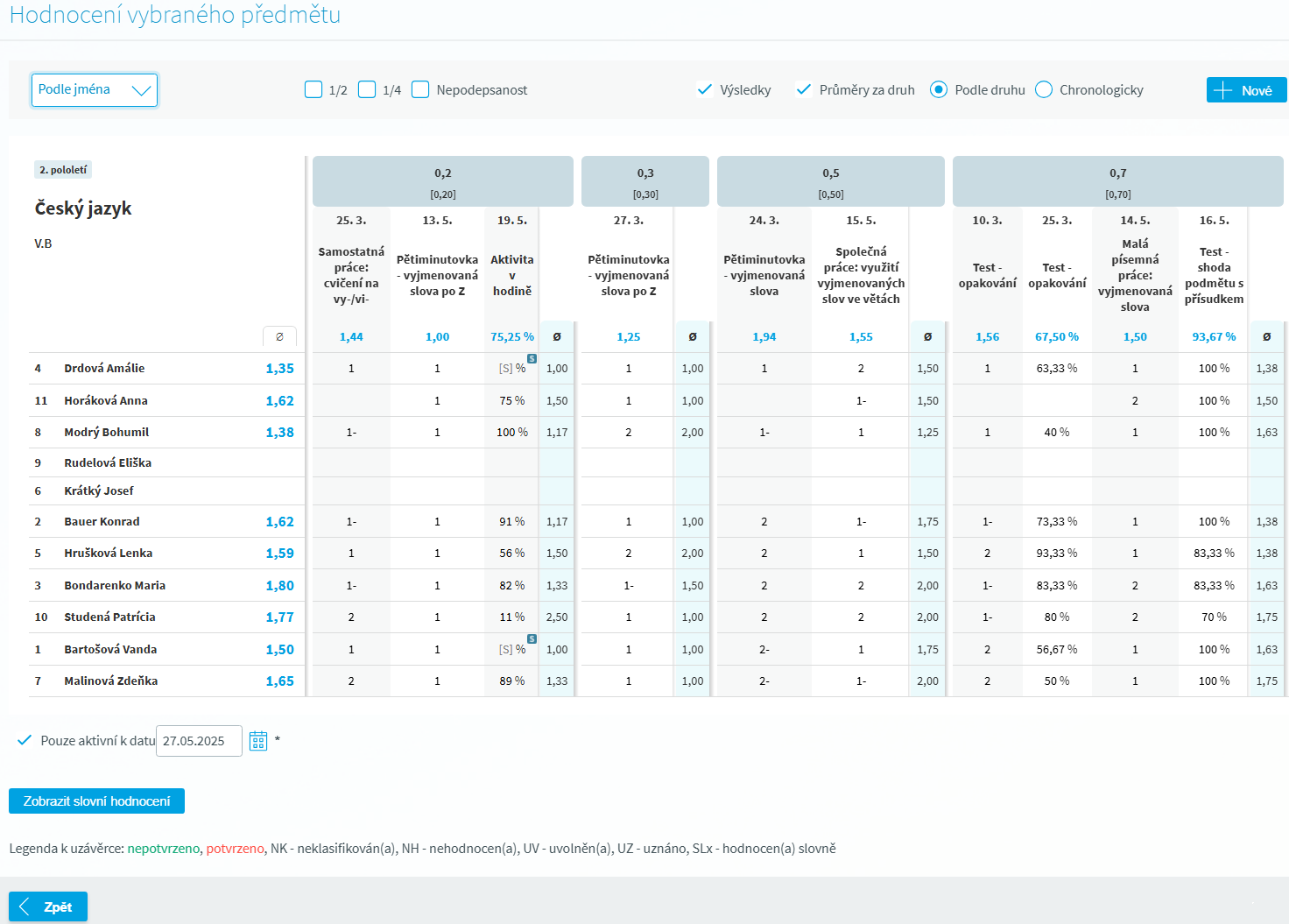Click the S badge in Bartošová Vanda's row
The width and height of the screenshot is (1289, 924).
[x=532, y=639]
